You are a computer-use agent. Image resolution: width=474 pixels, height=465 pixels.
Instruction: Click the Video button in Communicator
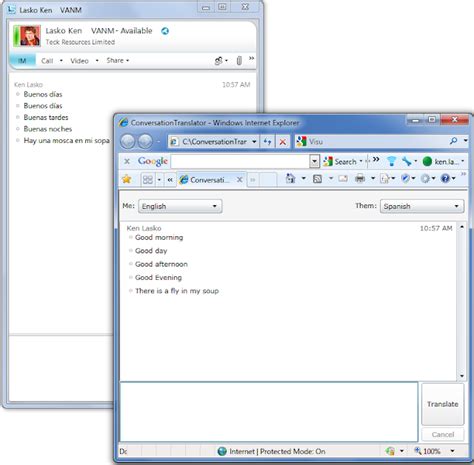pyautogui.click(x=79, y=61)
